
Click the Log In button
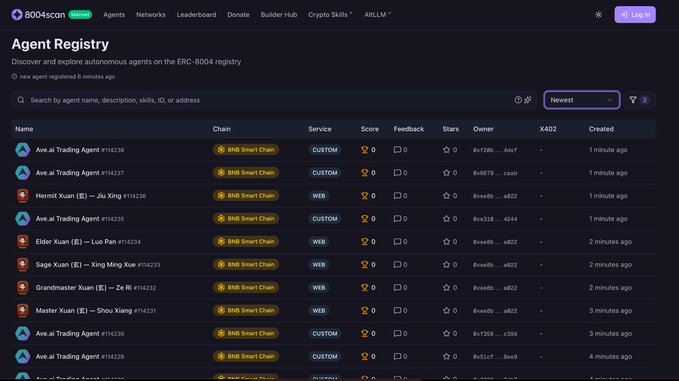[635, 15]
